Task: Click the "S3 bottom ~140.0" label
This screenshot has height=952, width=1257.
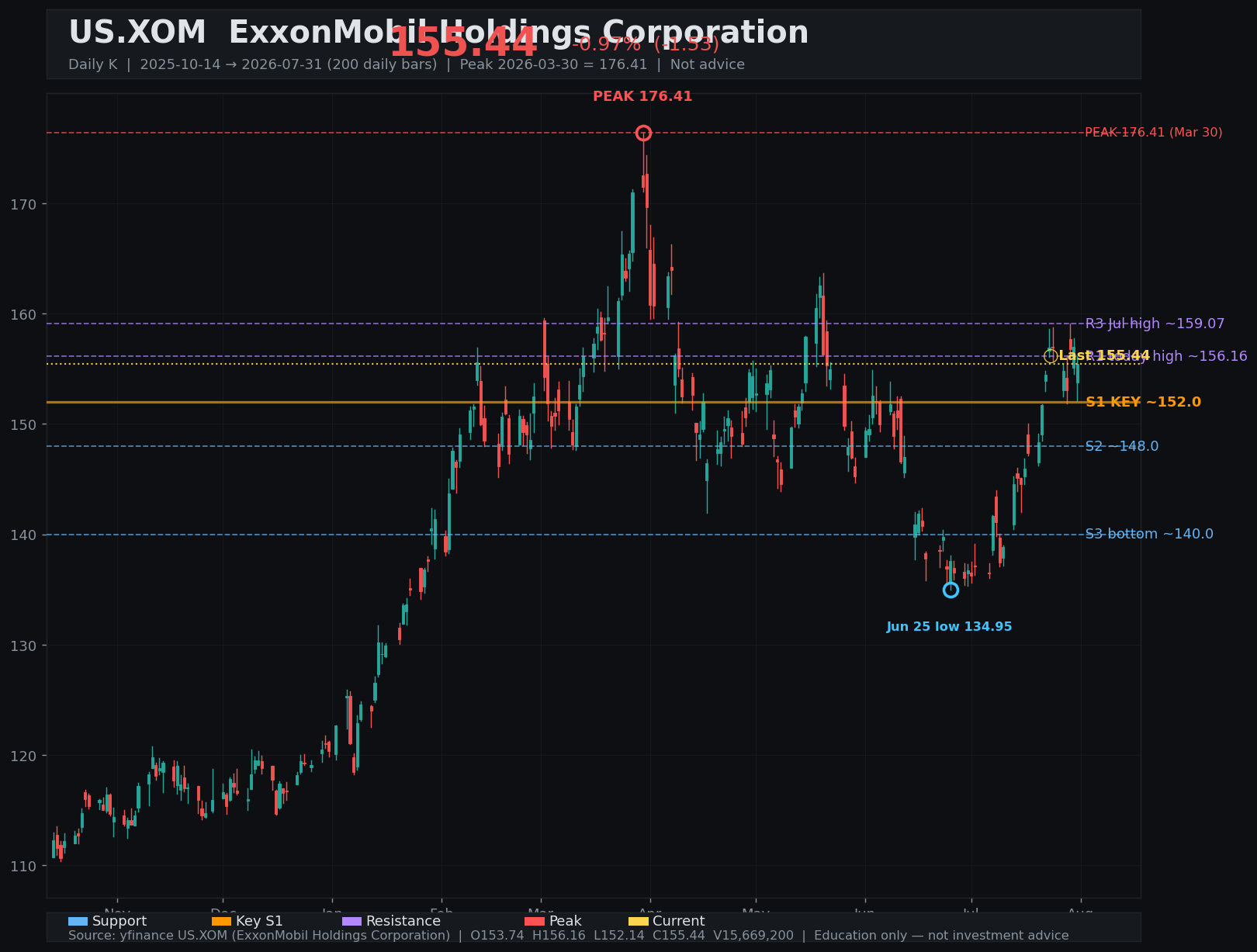Action: tap(1149, 534)
